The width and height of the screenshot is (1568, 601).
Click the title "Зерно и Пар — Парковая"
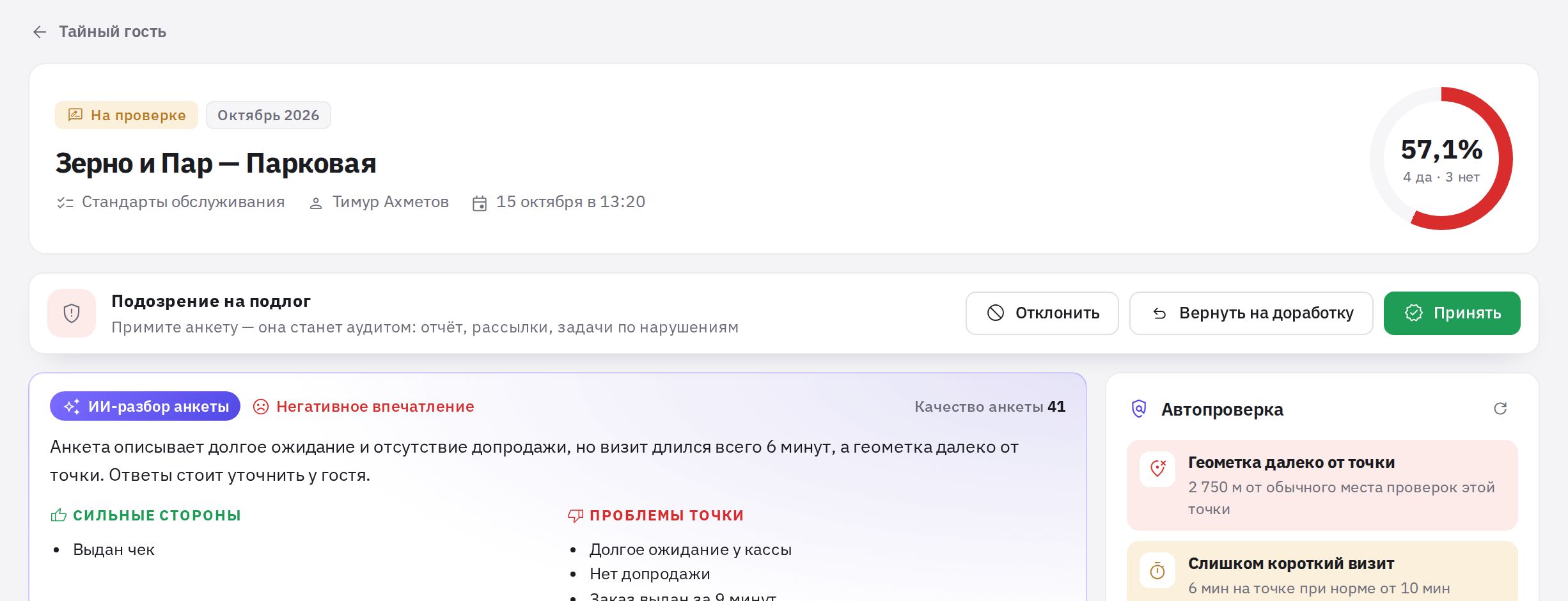(x=216, y=163)
